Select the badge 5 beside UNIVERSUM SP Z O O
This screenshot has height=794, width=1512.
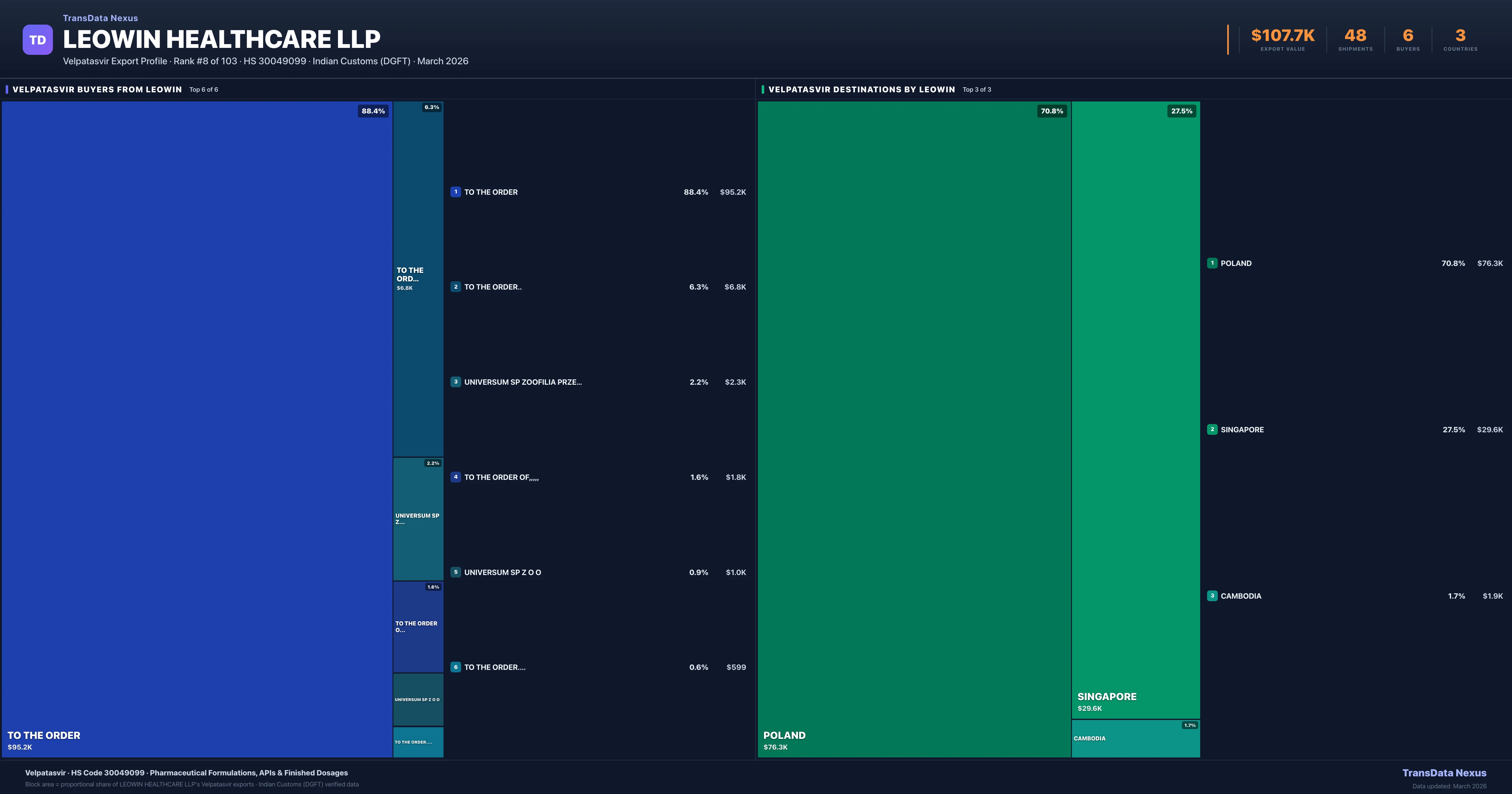point(456,572)
